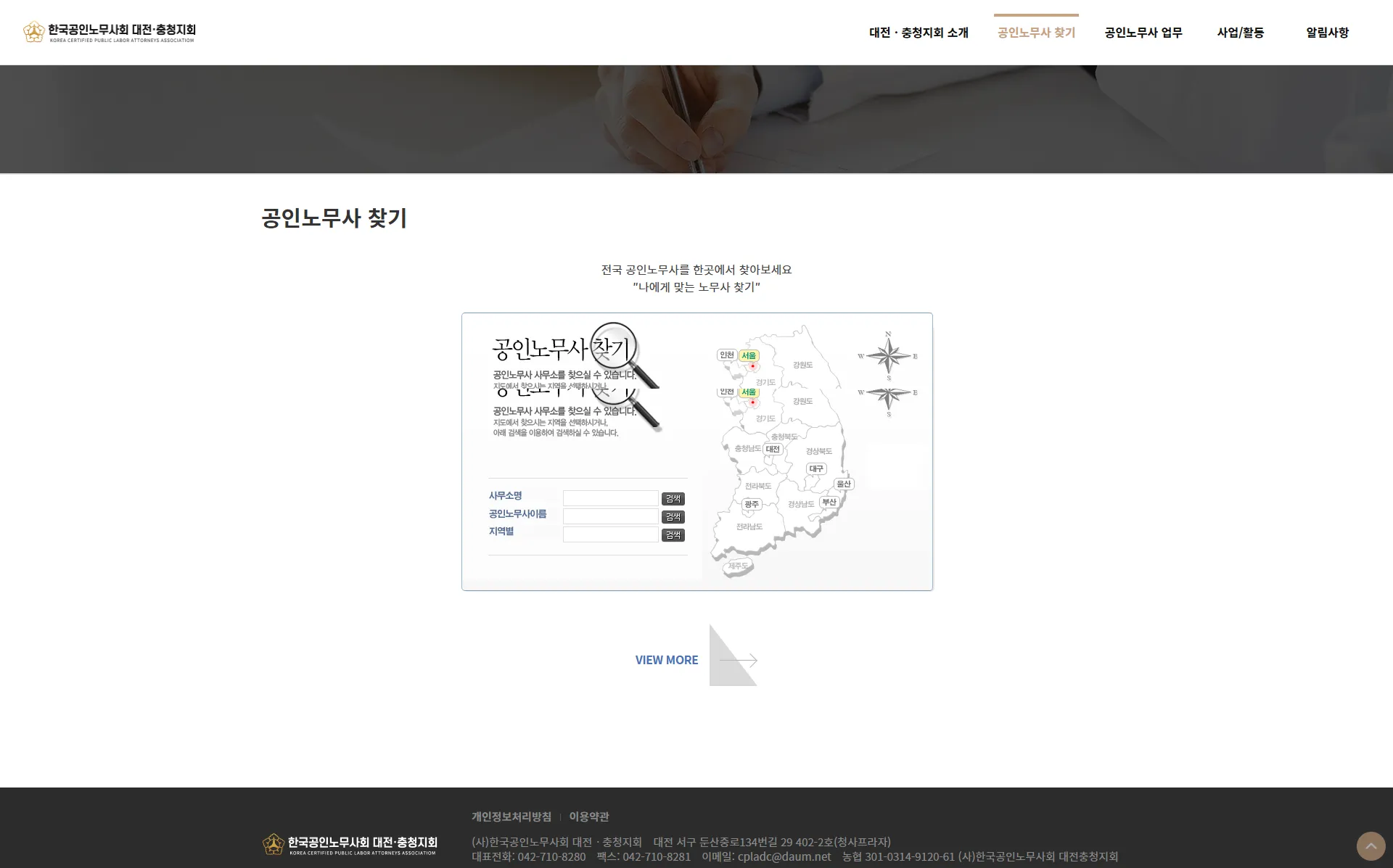Open the 사업/활동 menu
Screen dimensions: 1393x868
1241,33
